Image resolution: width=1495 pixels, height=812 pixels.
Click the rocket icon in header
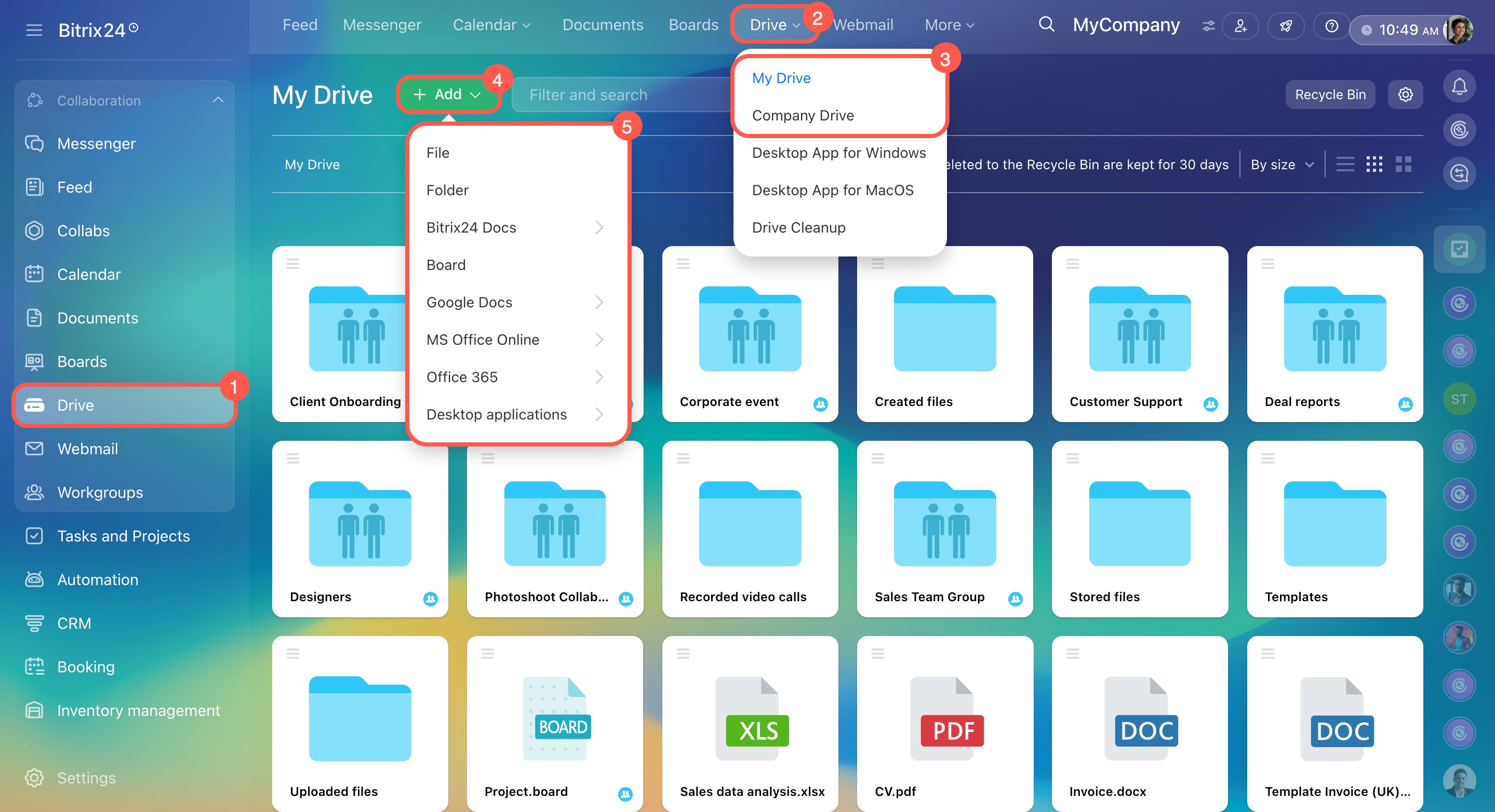(1286, 26)
